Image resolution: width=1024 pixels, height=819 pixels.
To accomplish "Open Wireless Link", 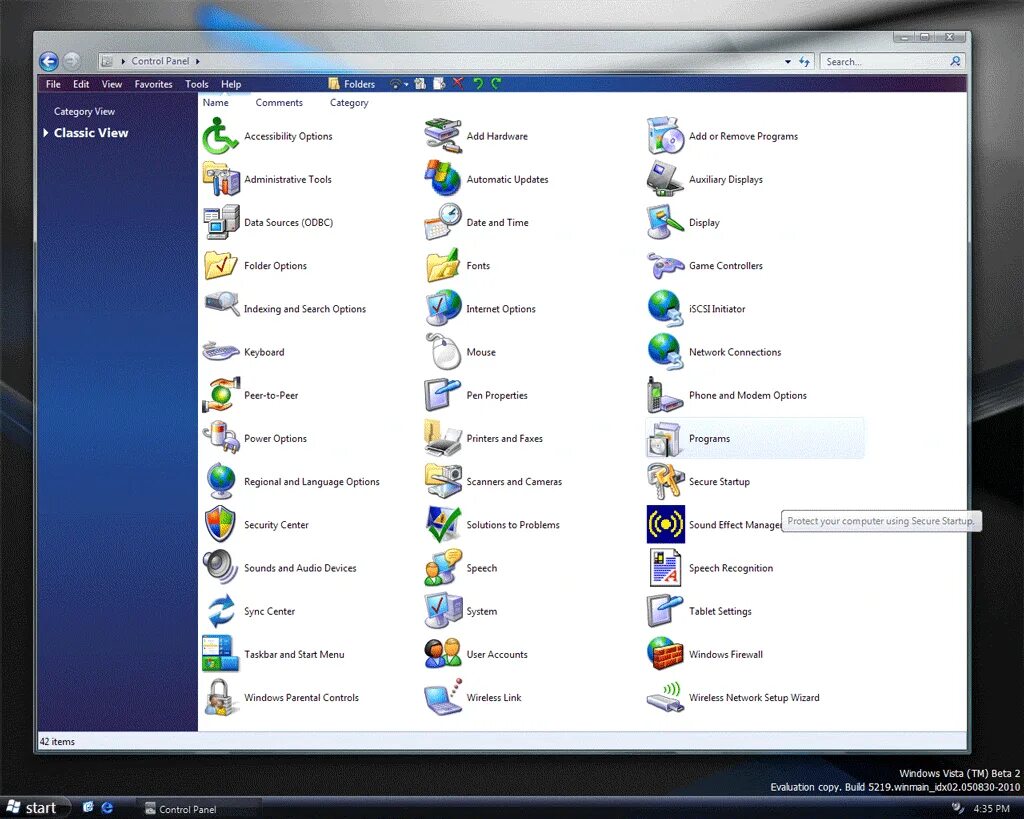I will click(x=473, y=696).
